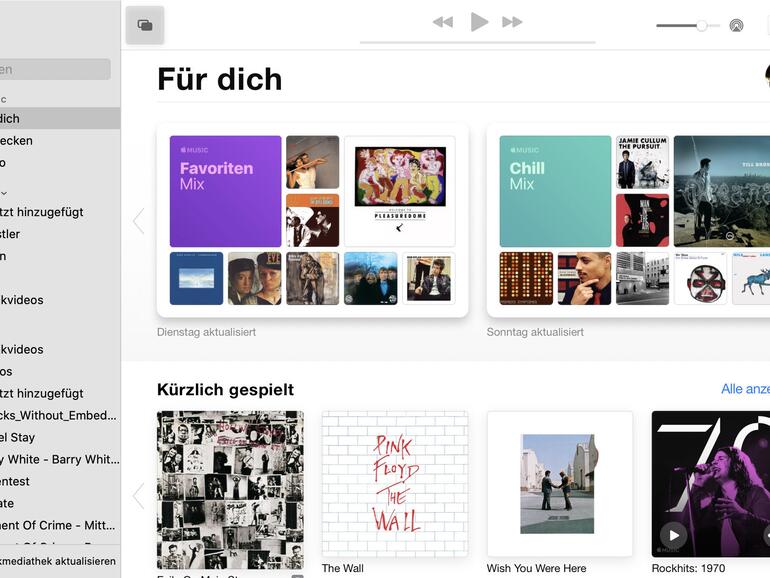Click The Wall album title
770x578 pixels.
tap(343, 568)
